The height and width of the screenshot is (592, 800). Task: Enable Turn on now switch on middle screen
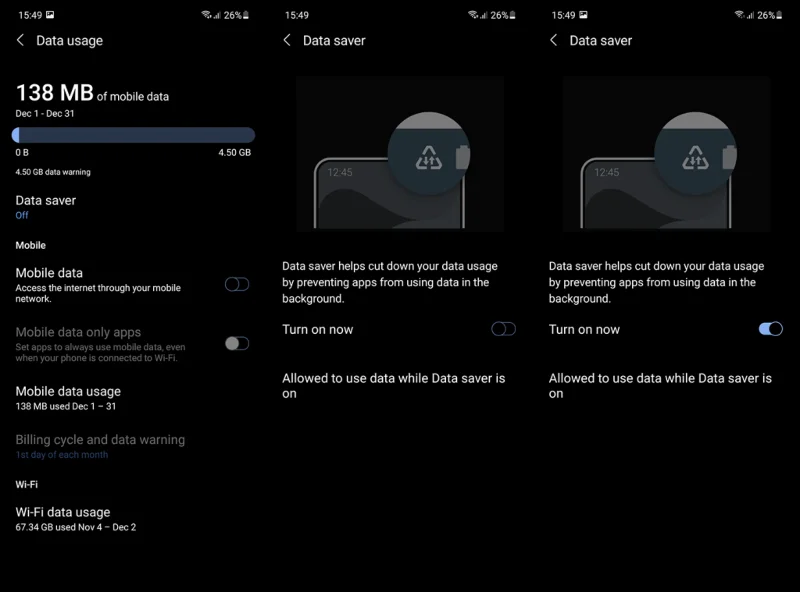pyautogui.click(x=504, y=329)
